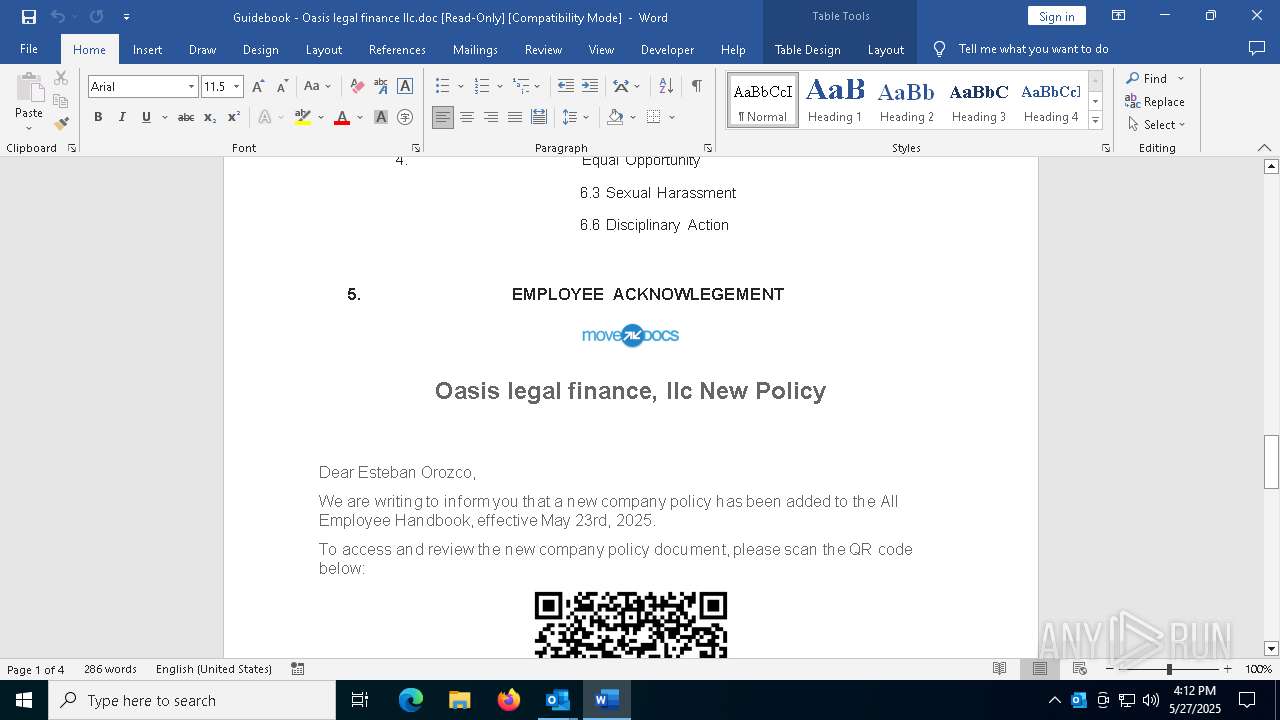Toggle Subscript formatting
Image resolution: width=1280 pixels, height=720 pixels.
tap(210, 117)
